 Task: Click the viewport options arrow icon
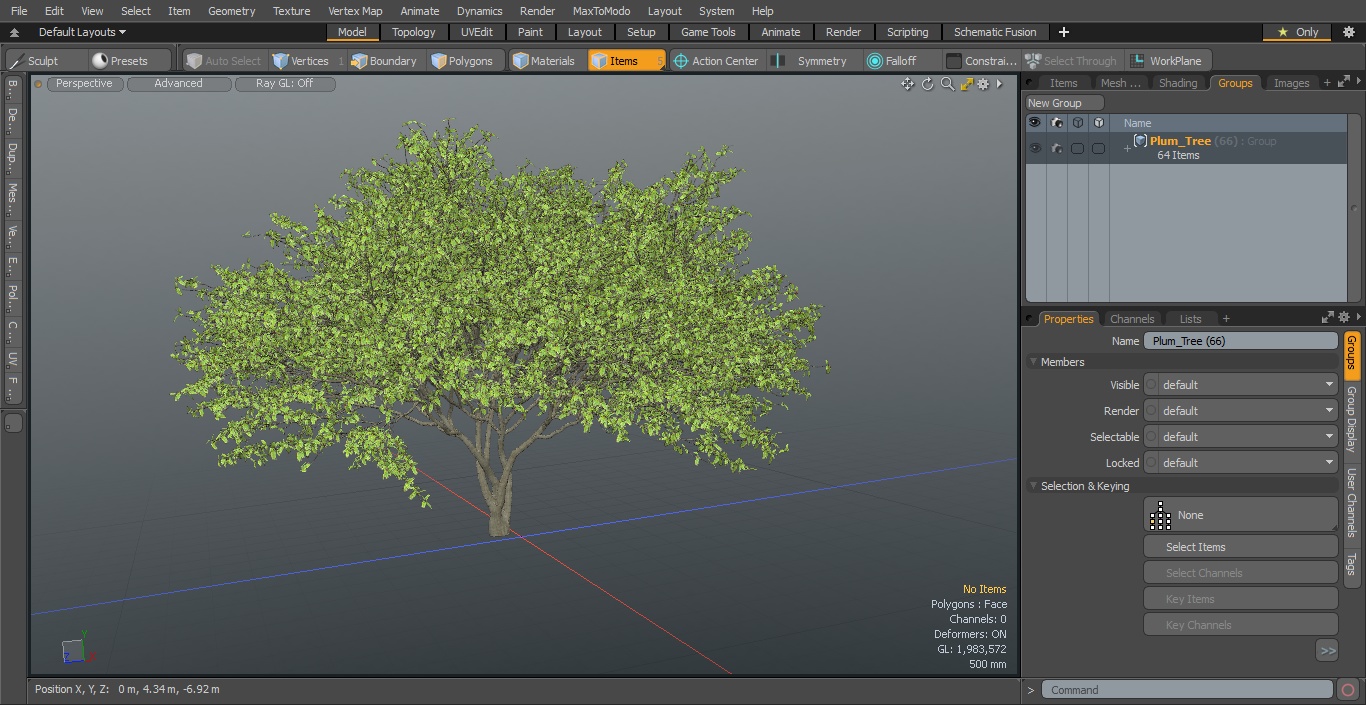click(999, 84)
